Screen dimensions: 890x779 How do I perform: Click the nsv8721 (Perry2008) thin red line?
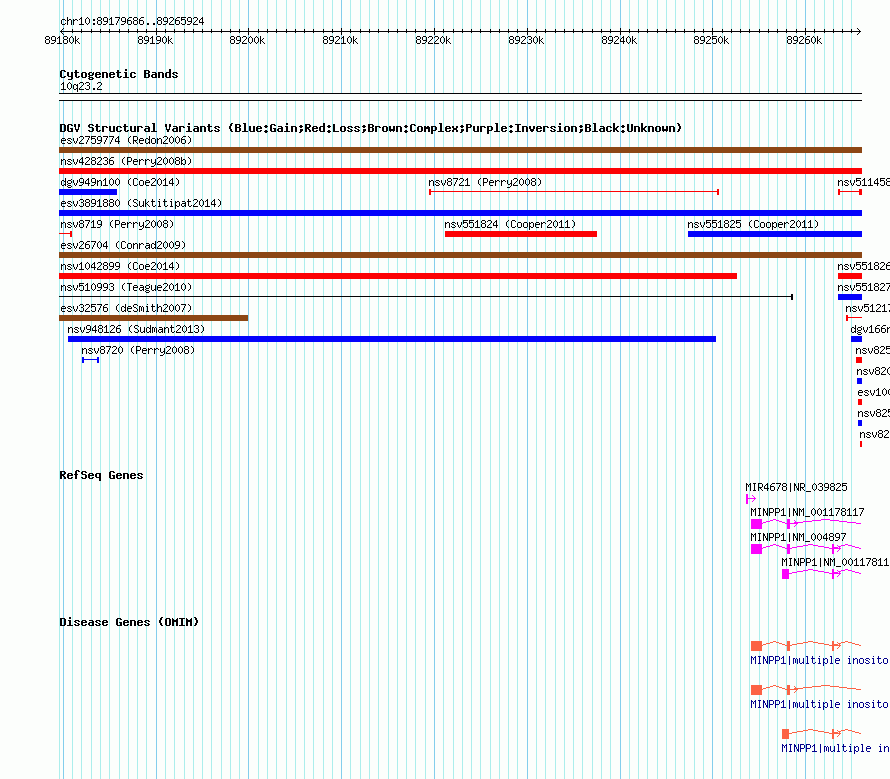(574, 192)
